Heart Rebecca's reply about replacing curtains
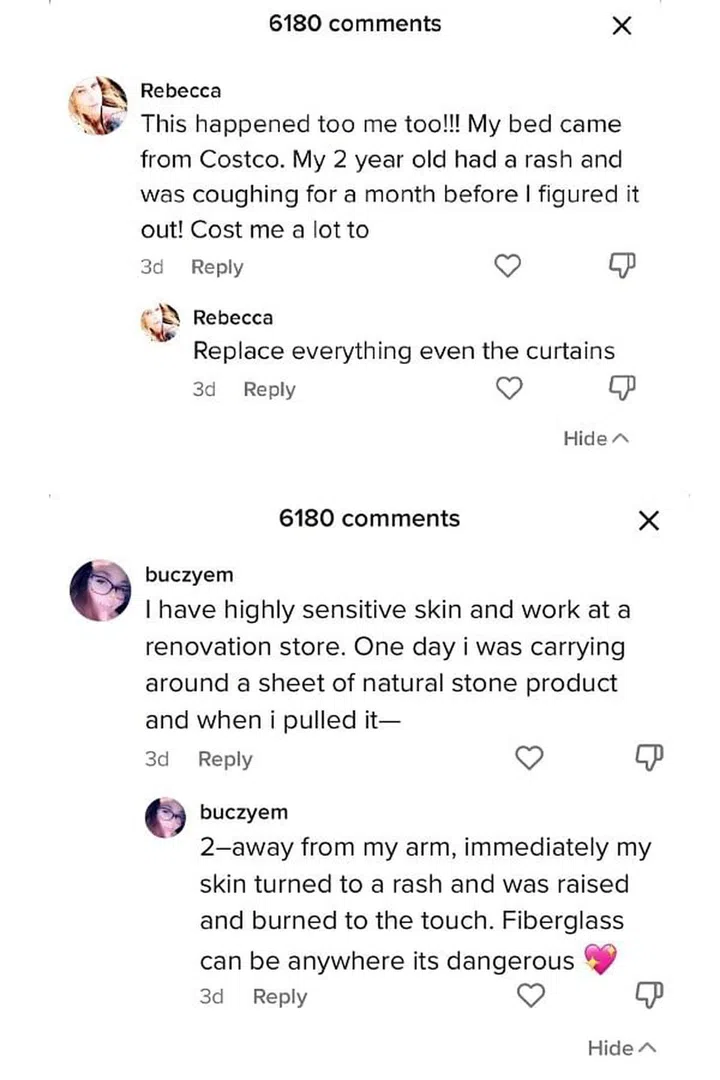 click(x=509, y=388)
